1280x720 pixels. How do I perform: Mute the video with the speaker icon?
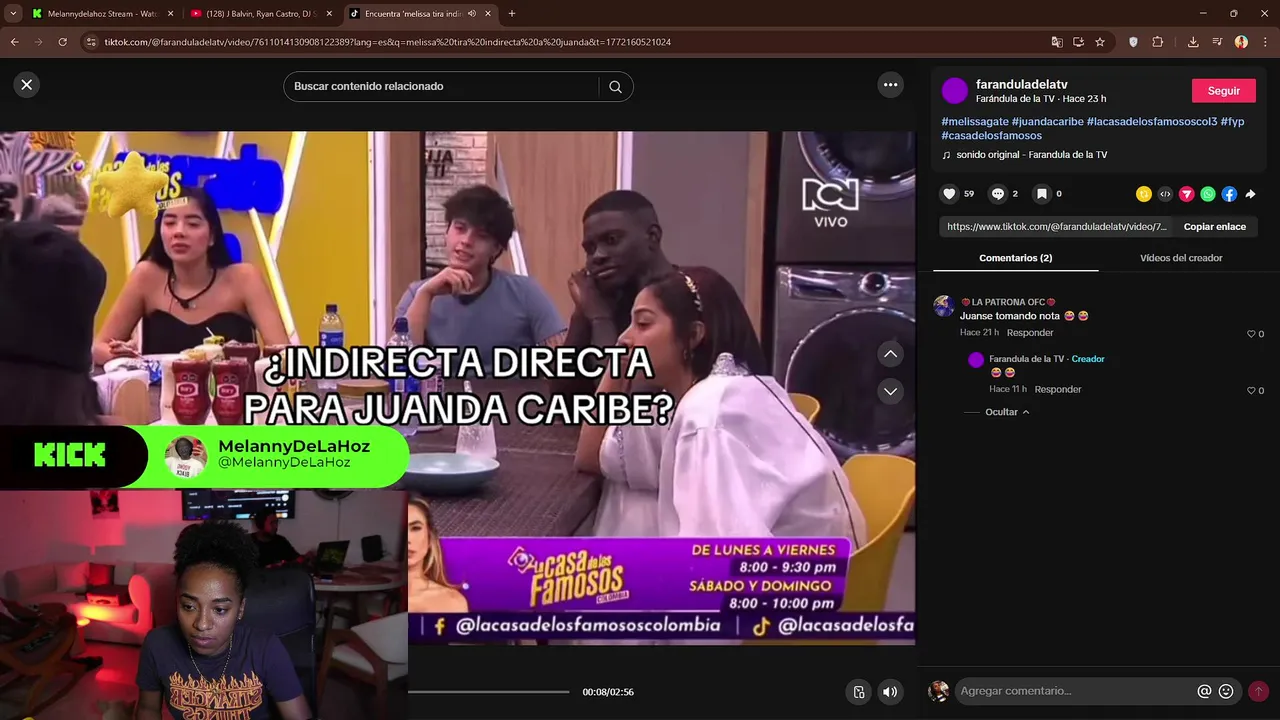click(x=890, y=692)
